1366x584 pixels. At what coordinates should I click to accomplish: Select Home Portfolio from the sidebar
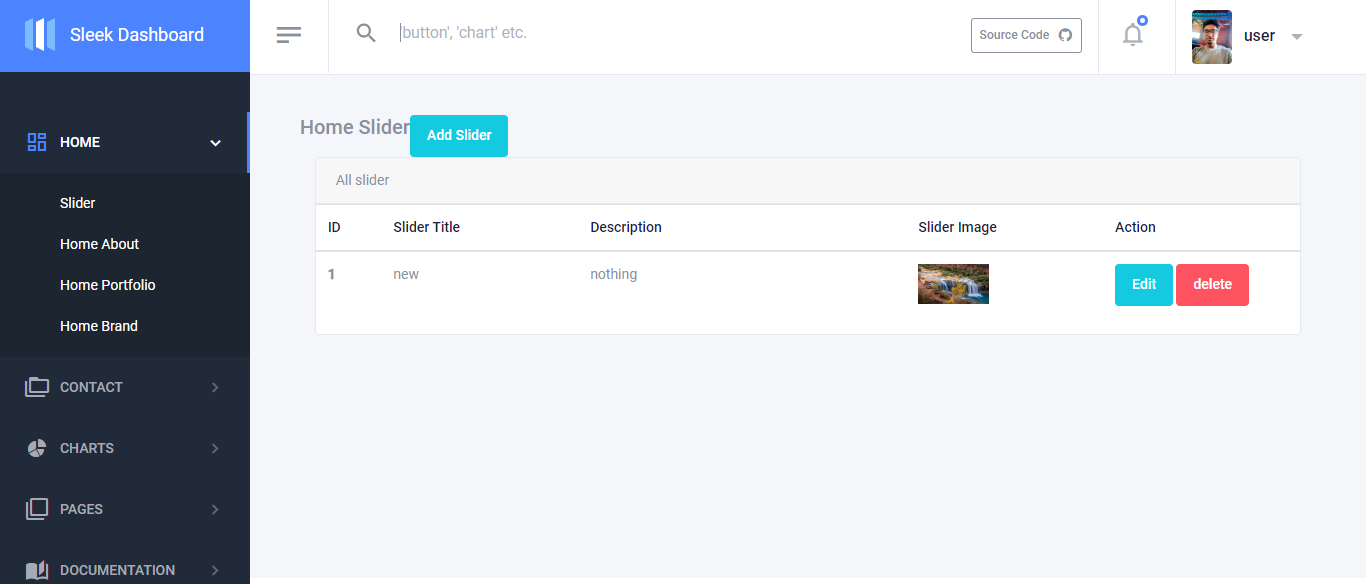[x=107, y=284]
